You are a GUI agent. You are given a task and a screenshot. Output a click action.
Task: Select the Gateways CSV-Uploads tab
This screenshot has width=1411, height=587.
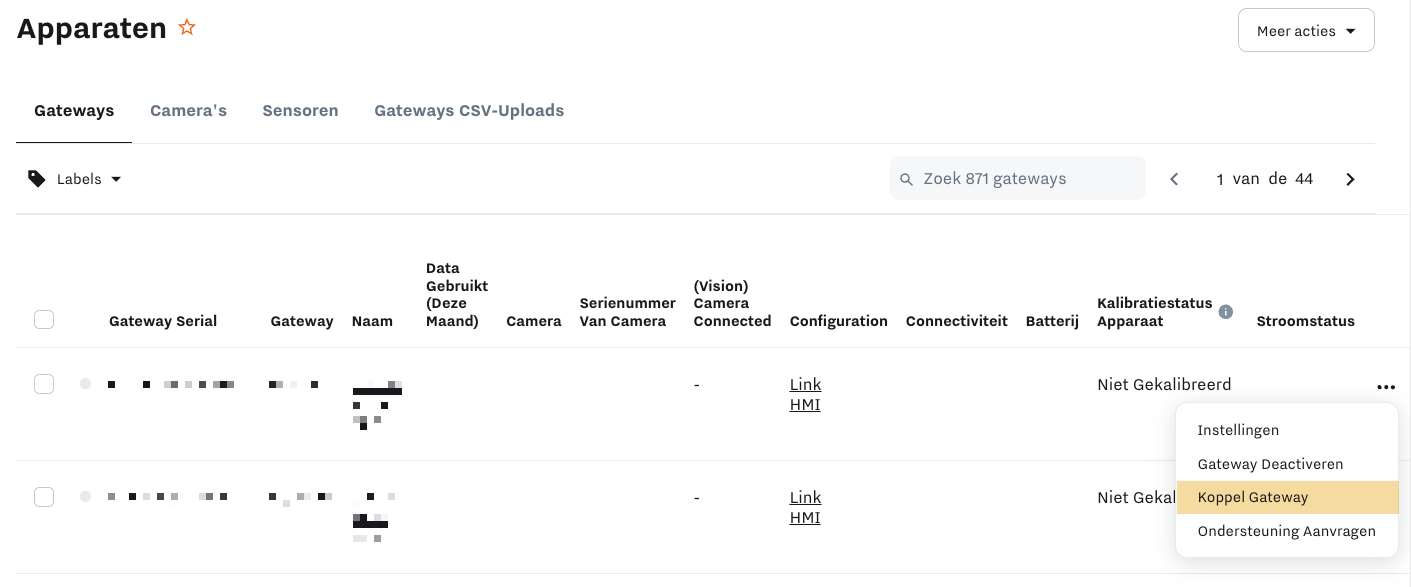coord(469,111)
